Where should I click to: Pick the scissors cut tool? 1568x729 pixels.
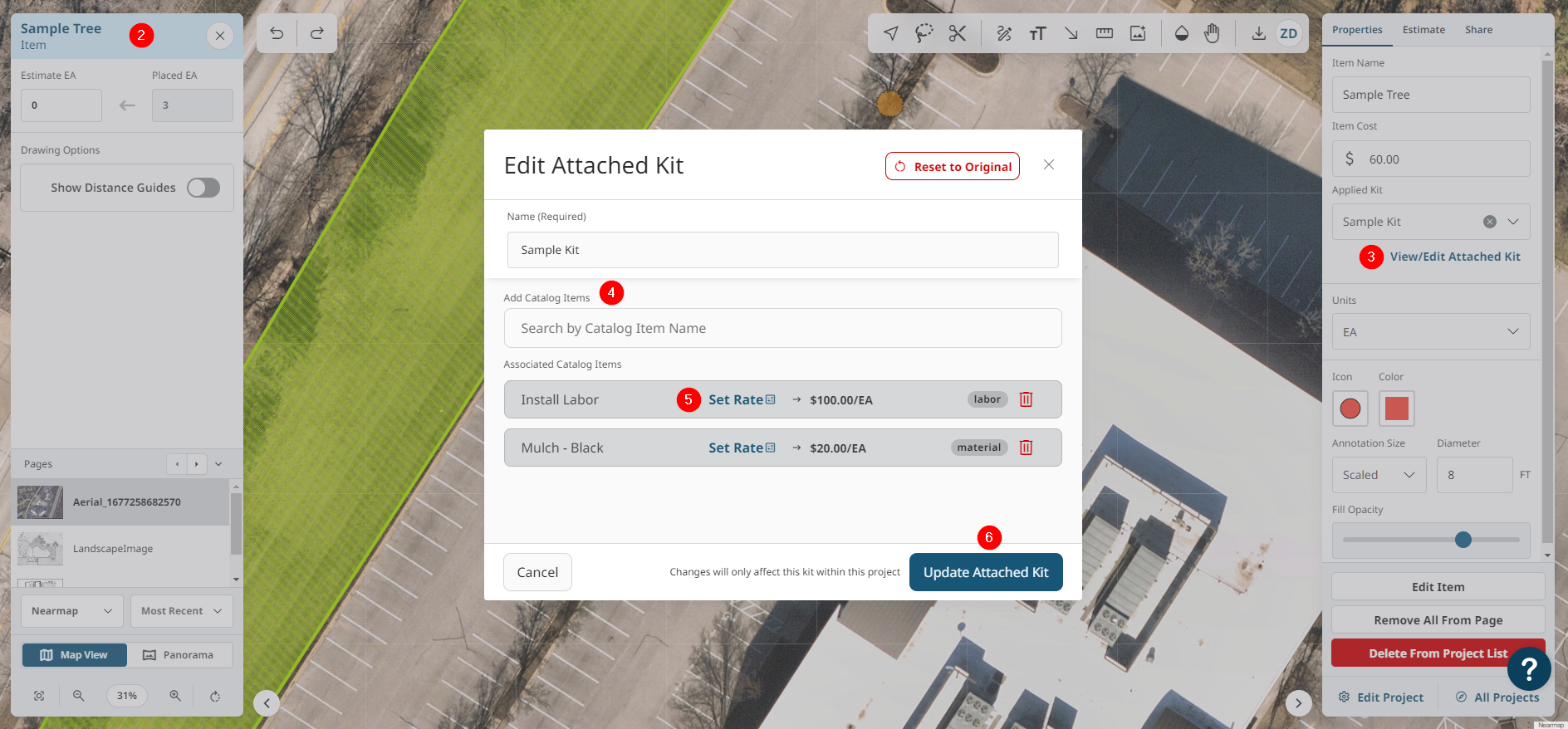pos(958,33)
